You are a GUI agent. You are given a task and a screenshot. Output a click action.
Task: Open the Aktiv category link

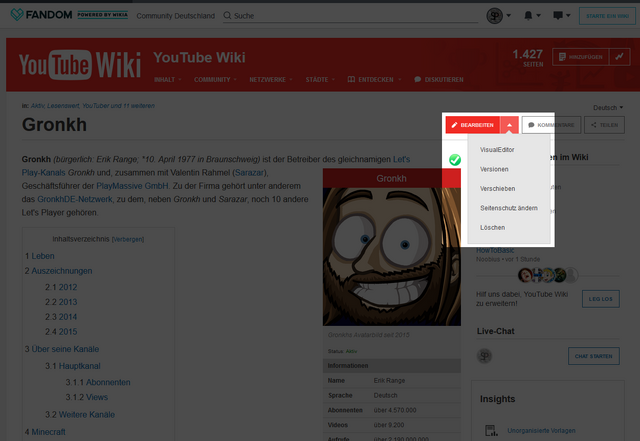(x=37, y=106)
